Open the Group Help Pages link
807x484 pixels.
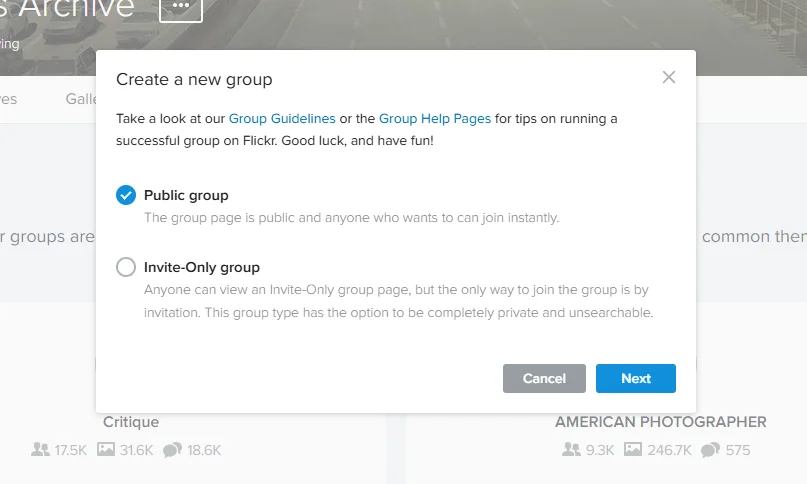point(435,118)
